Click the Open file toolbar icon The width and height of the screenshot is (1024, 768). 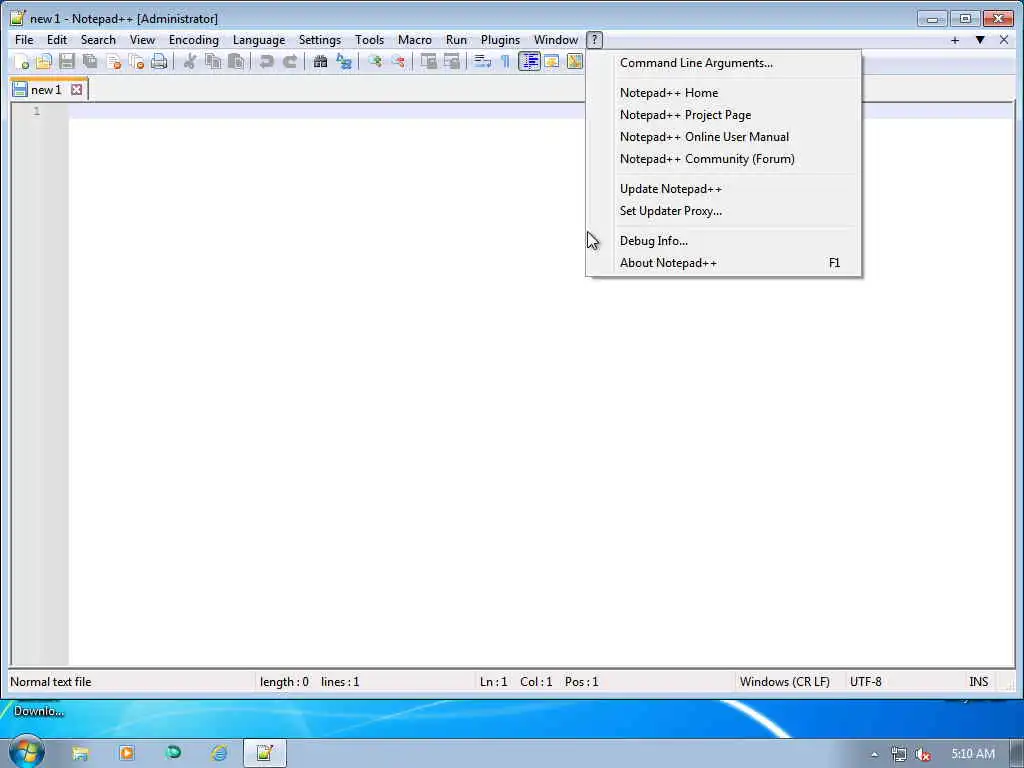click(x=44, y=62)
